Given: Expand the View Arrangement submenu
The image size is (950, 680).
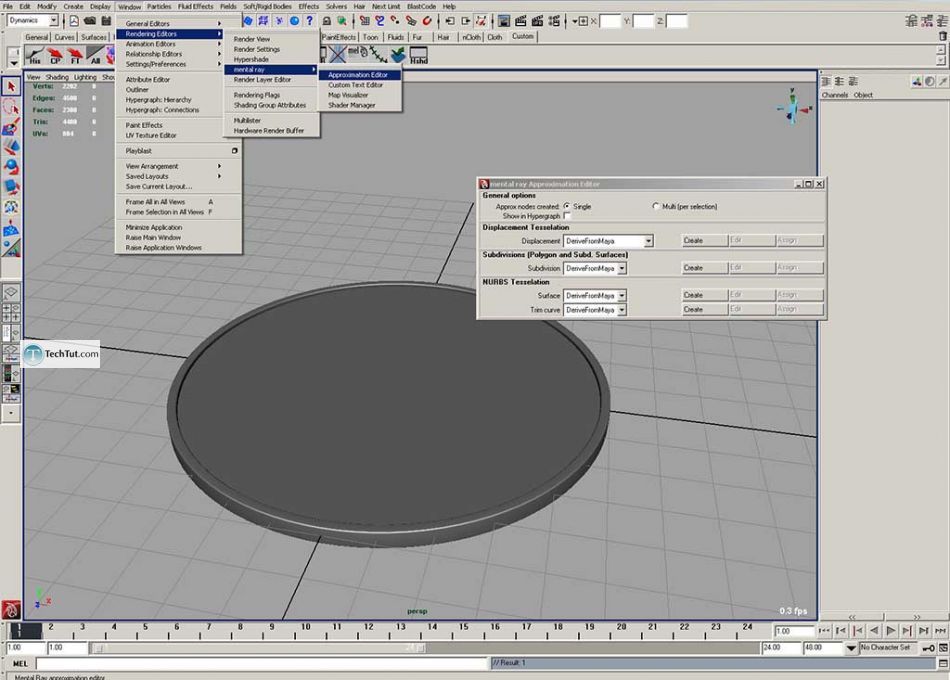Looking at the screenshot, I should tap(173, 166).
